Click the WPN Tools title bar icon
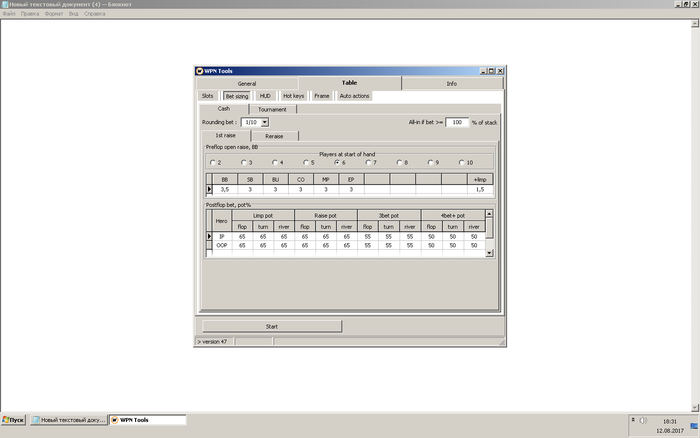Image resolution: width=700 pixels, height=438 pixels. click(x=200, y=71)
